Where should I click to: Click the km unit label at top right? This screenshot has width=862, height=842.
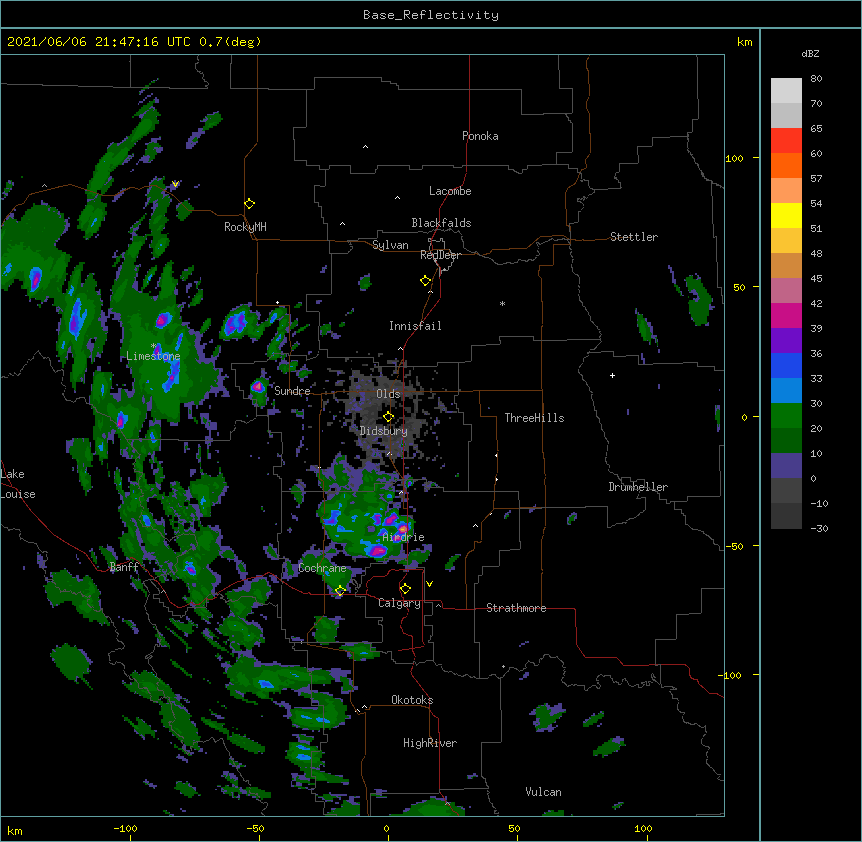(745, 42)
